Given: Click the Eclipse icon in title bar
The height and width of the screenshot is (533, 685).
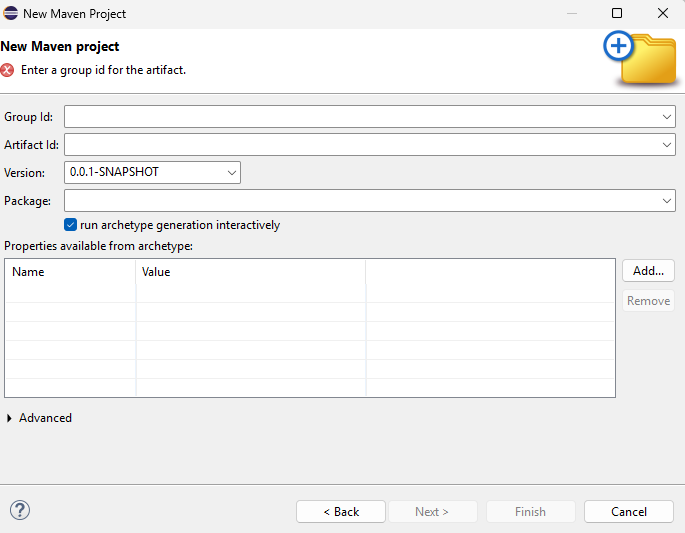Looking at the screenshot, I should point(10,13).
